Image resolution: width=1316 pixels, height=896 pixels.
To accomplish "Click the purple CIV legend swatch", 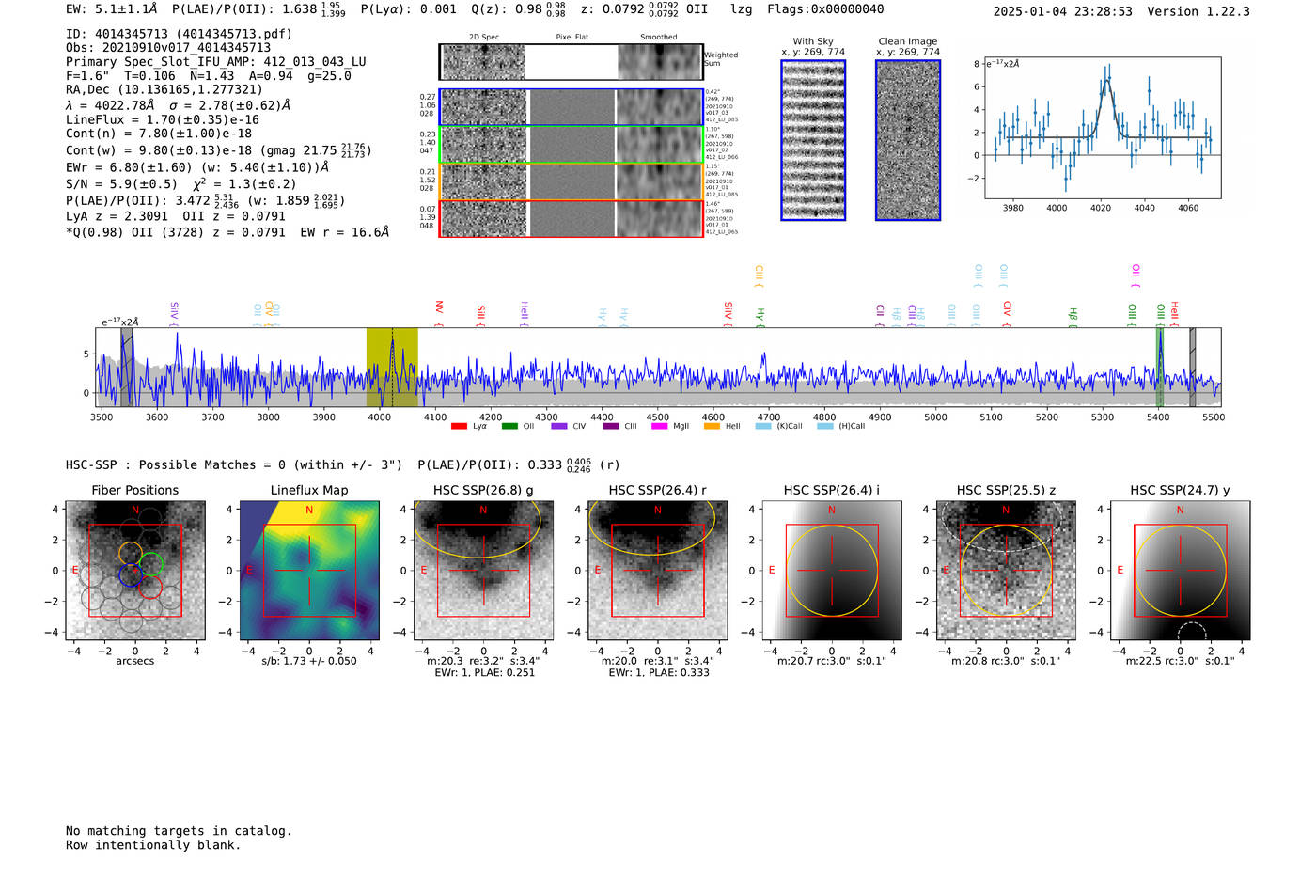I will click(x=559, y=426).
